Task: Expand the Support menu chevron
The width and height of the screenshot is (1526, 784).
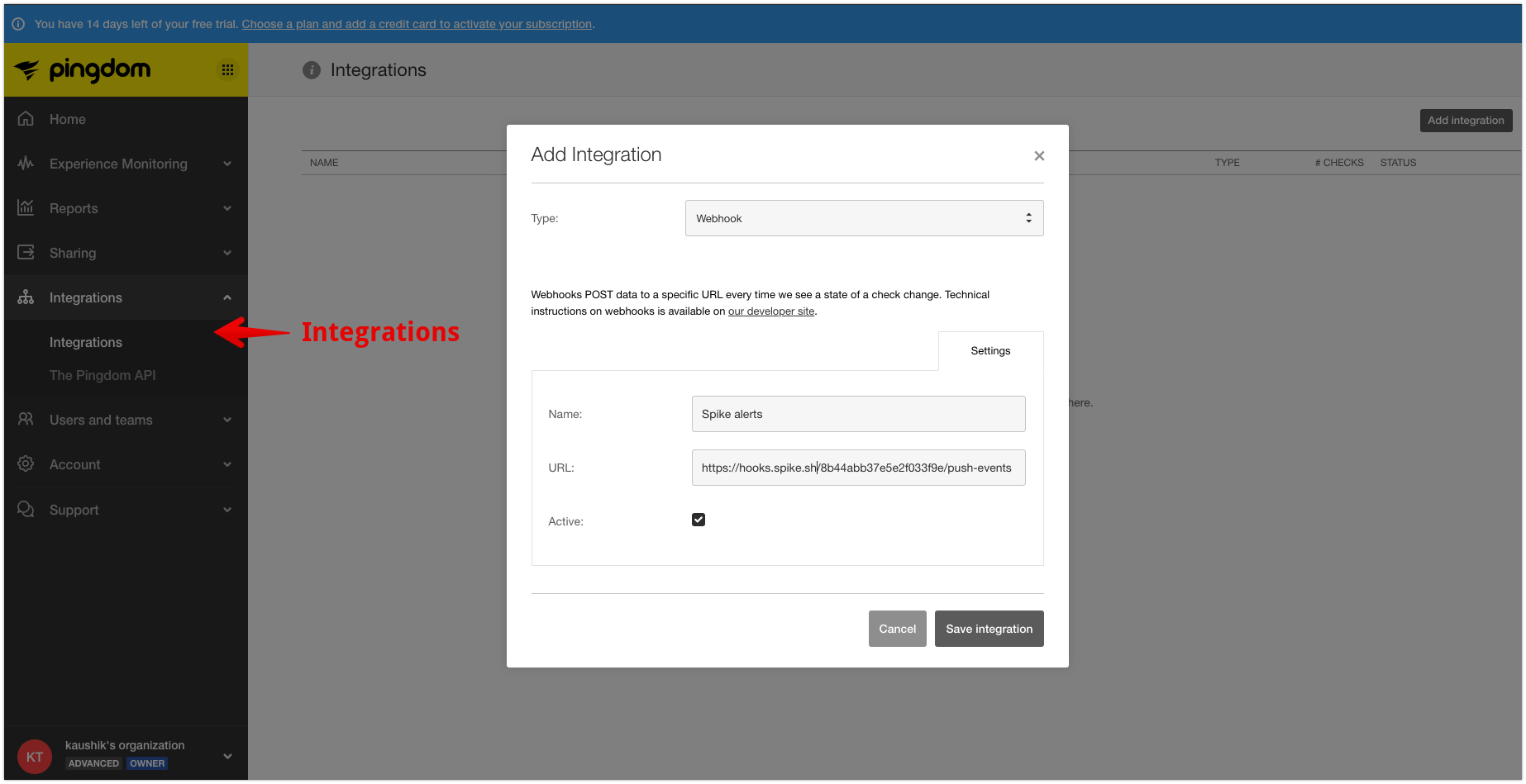Action: coord(227,510)
